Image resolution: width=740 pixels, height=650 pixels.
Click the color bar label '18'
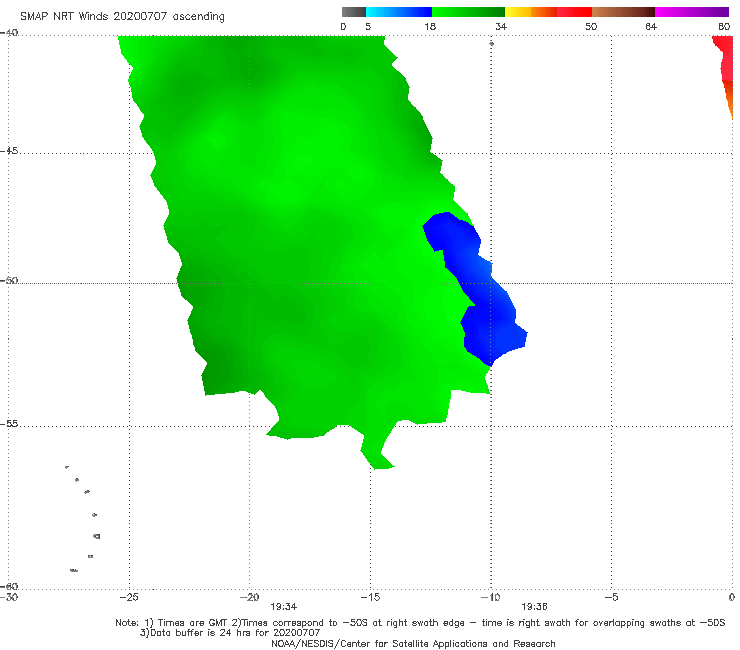[x=430, y=27]
